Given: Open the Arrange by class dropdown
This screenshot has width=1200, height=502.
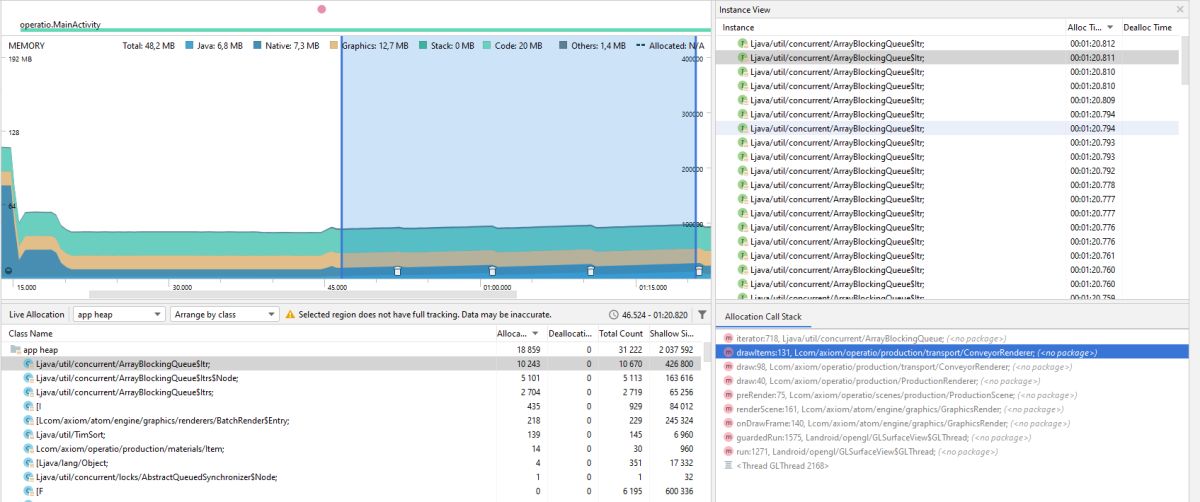Looking at the screenshot, I should tap(224, 314).
